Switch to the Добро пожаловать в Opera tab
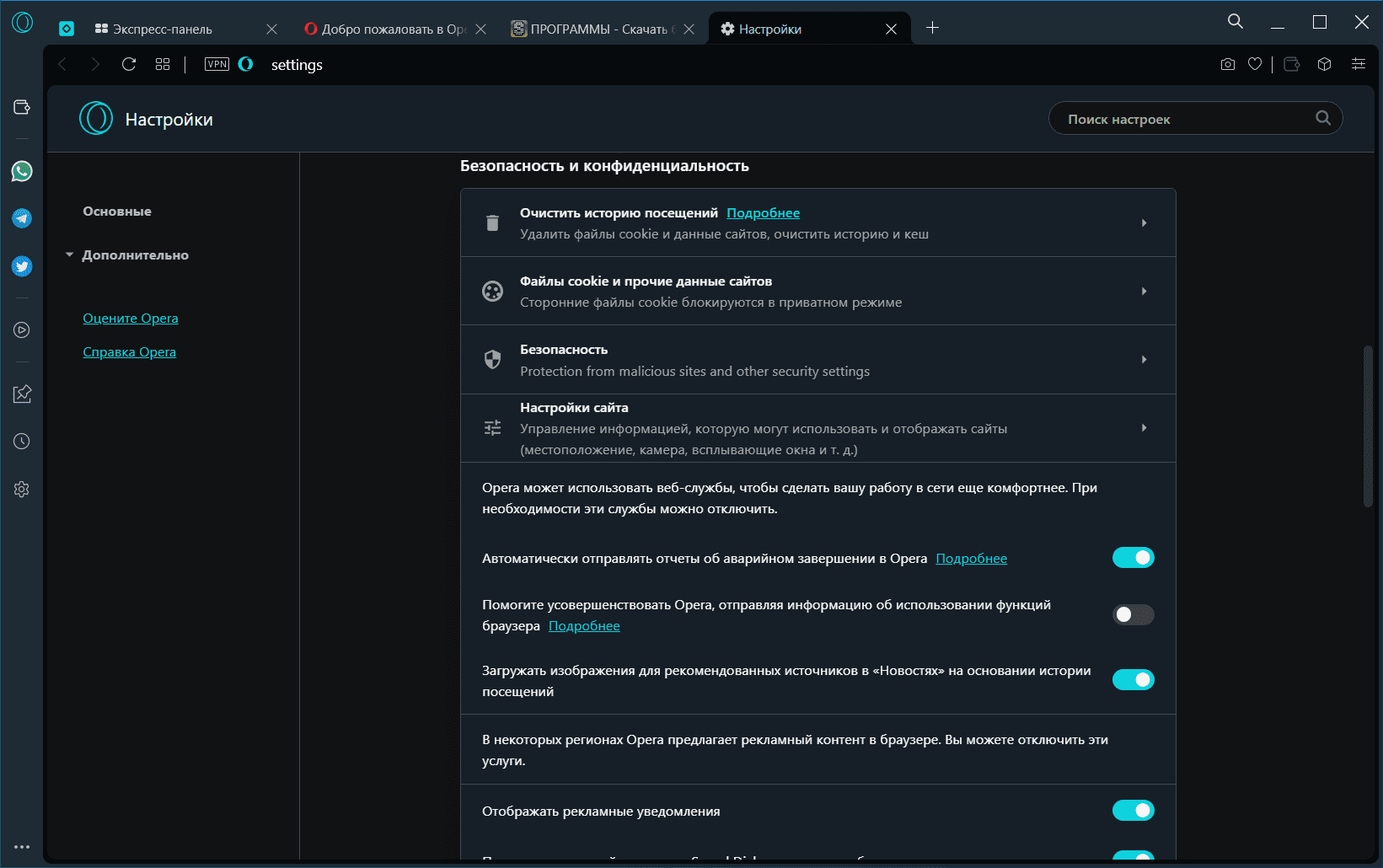1383x868 pixels. [x=394, y=29]
